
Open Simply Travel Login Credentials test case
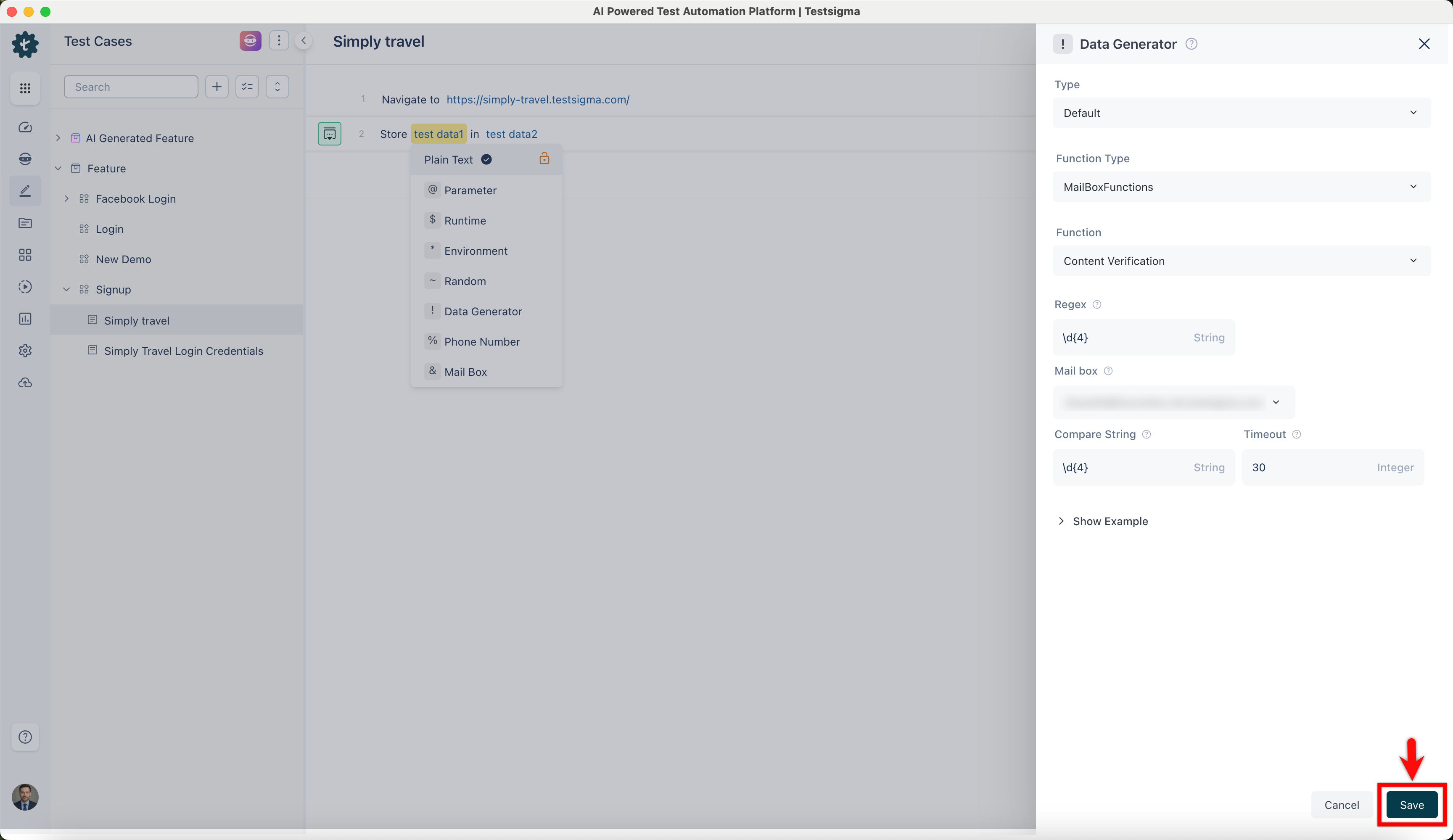pos(183,351)
